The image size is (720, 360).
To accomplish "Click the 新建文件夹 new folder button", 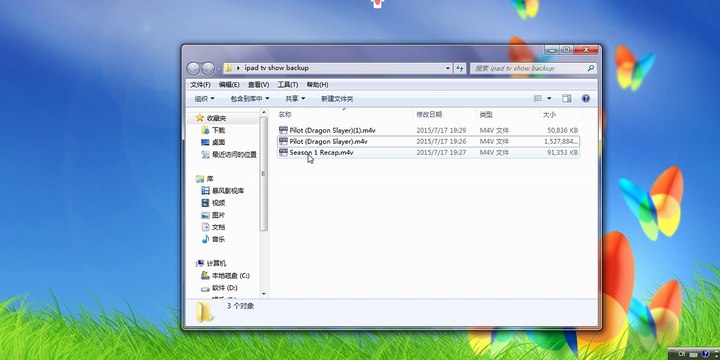I will 337,99.
